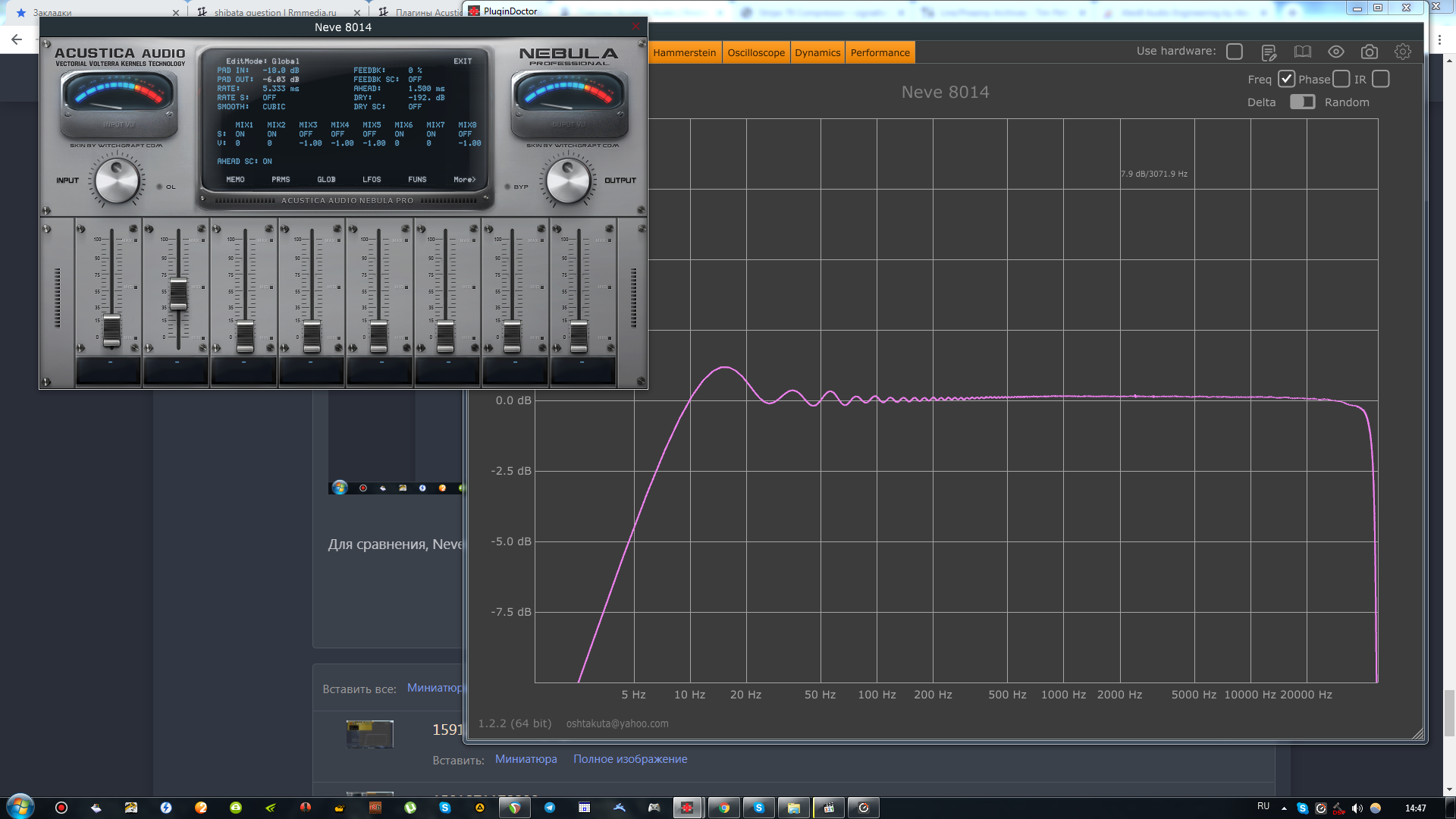Screen dimensions: 1456x819
Task: Click the AHEAD 1.500 ms value
Action: click(426, 89)
